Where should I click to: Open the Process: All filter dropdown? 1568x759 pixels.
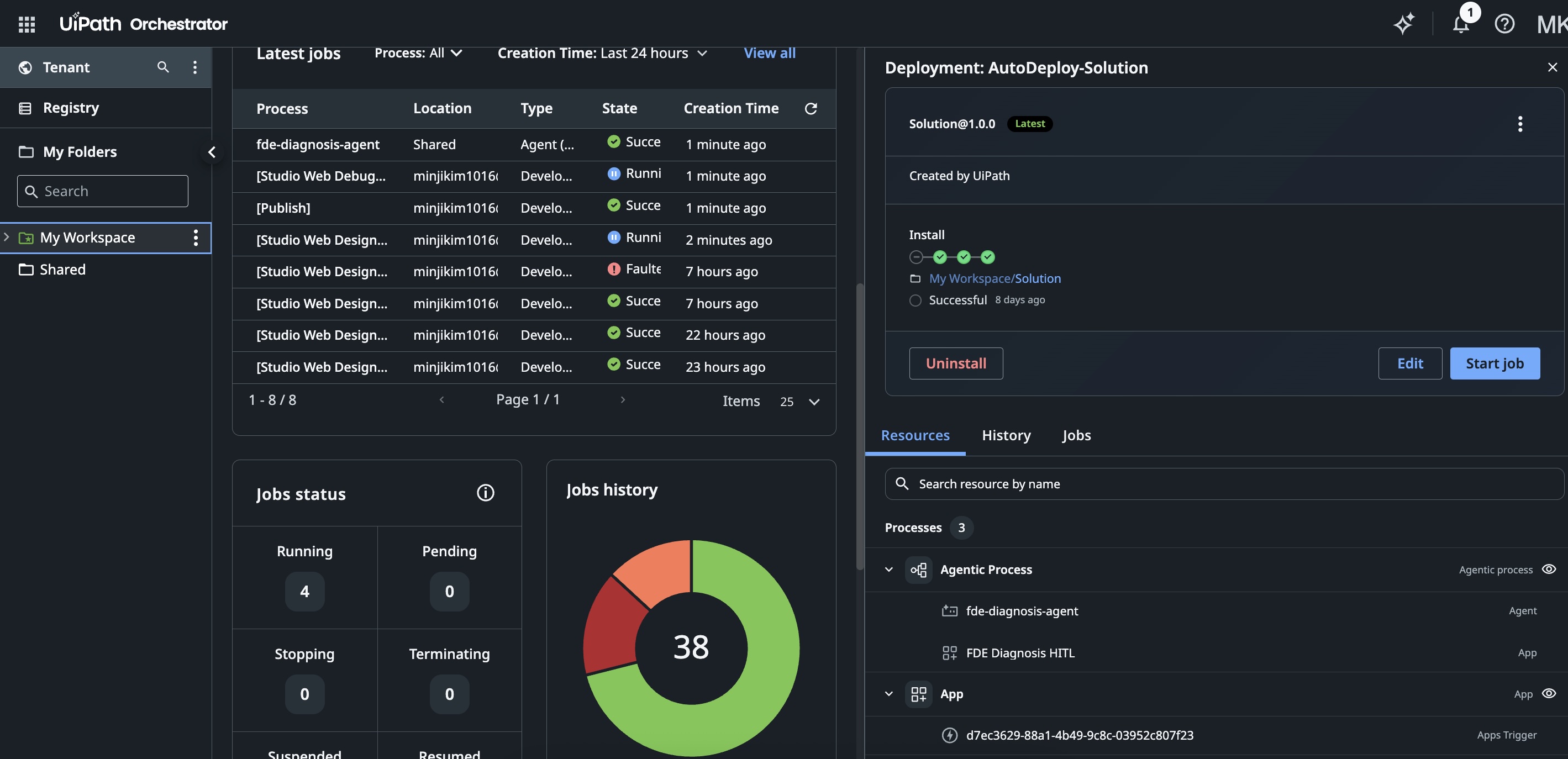(x=418, y=53)
